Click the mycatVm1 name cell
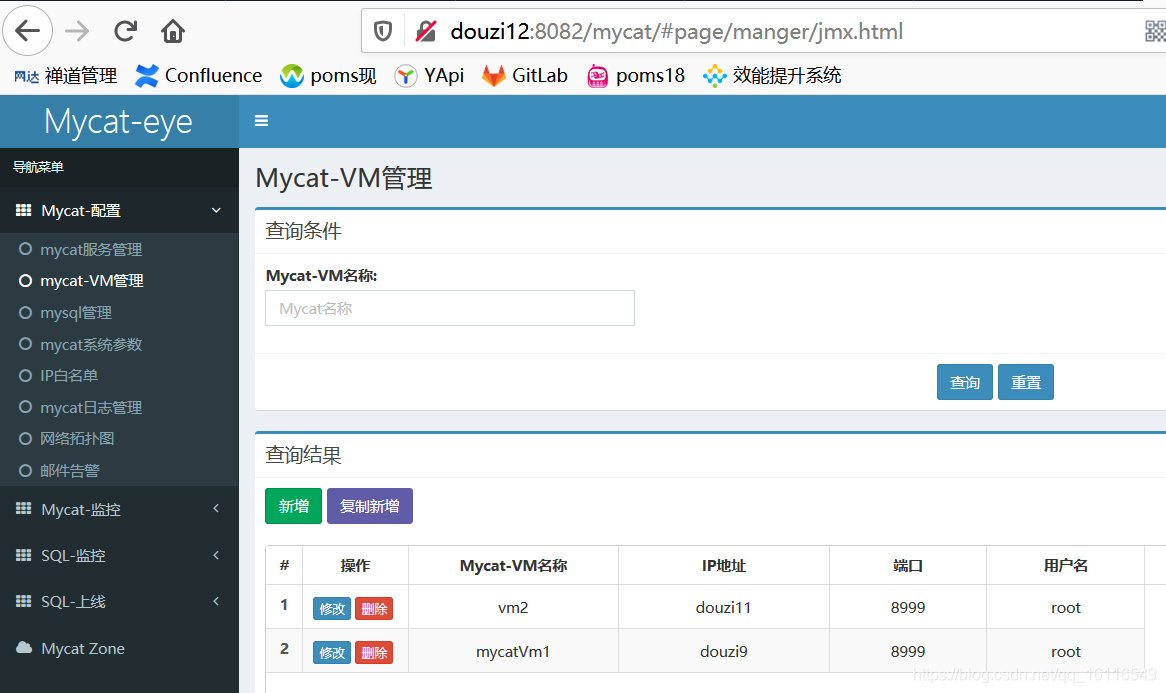The width and height of the screenshot is (1166, 693). (513, 651)
